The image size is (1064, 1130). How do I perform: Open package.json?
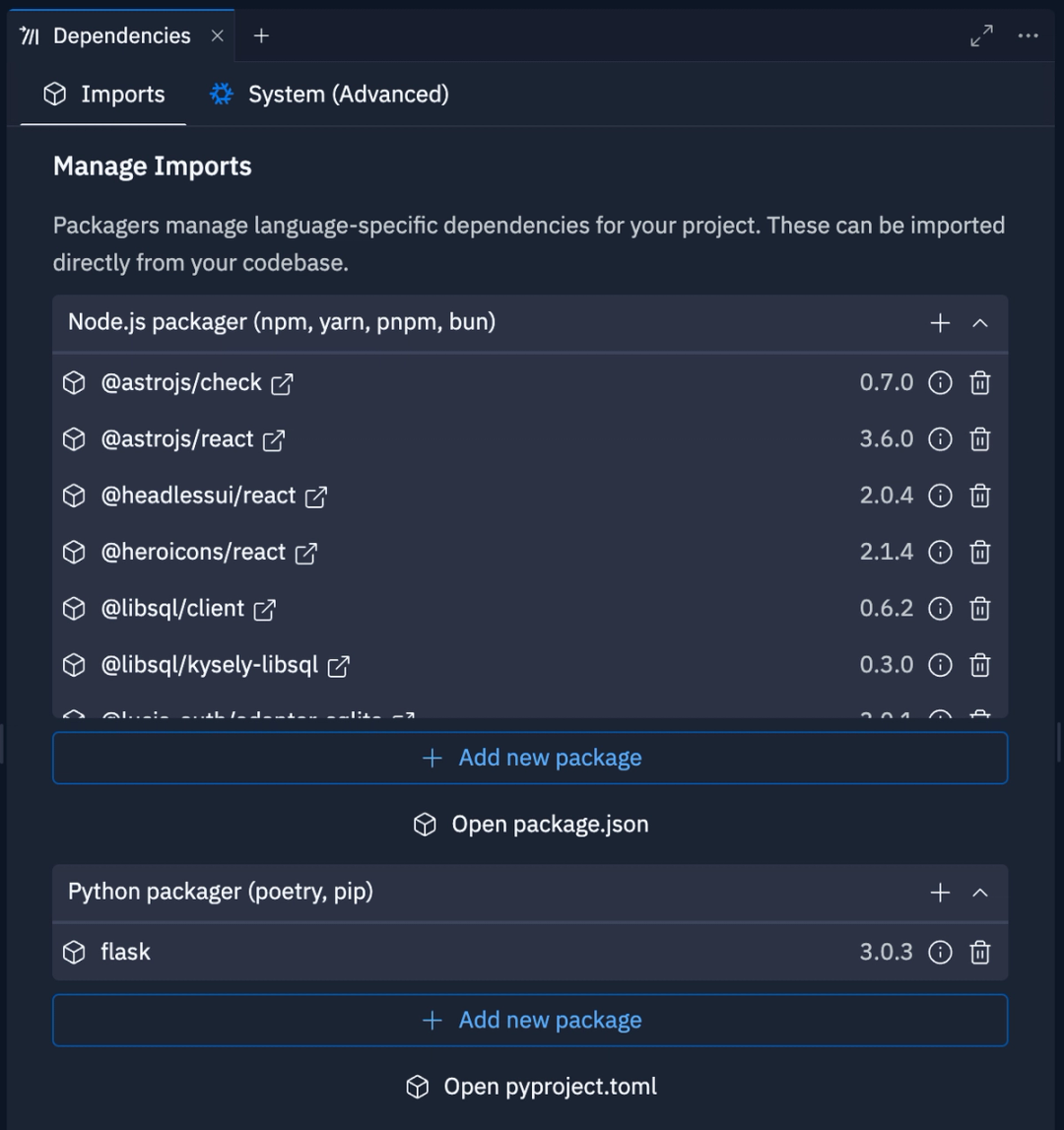tap(530, 824)
